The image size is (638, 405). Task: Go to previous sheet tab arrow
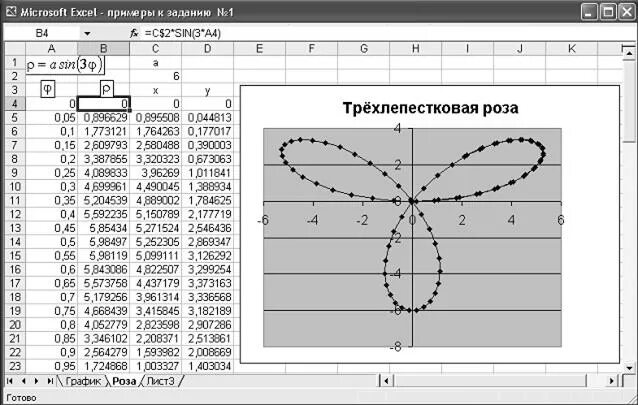point(23,381)
